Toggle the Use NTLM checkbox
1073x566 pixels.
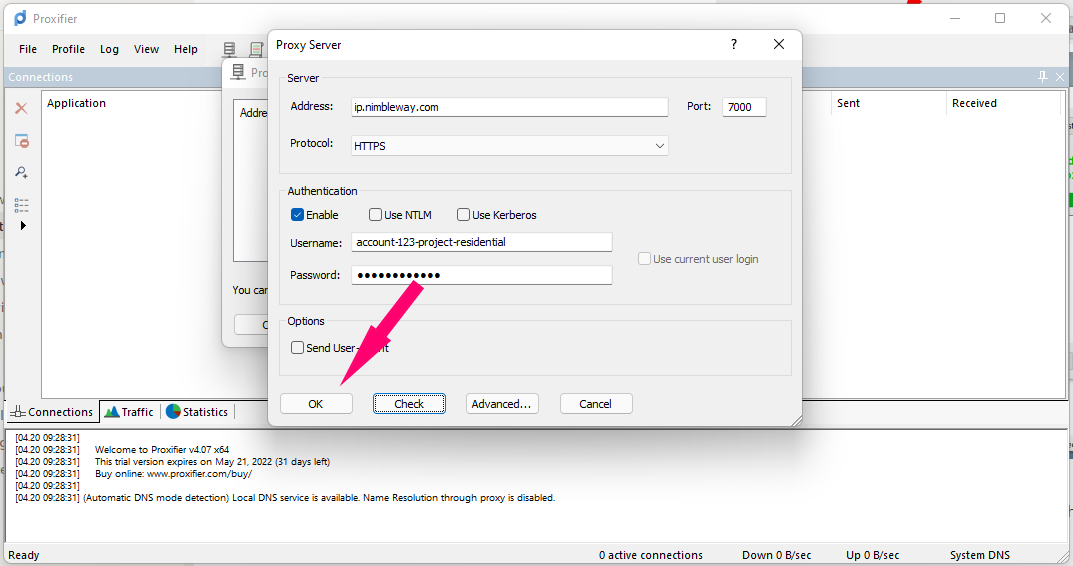375,215
